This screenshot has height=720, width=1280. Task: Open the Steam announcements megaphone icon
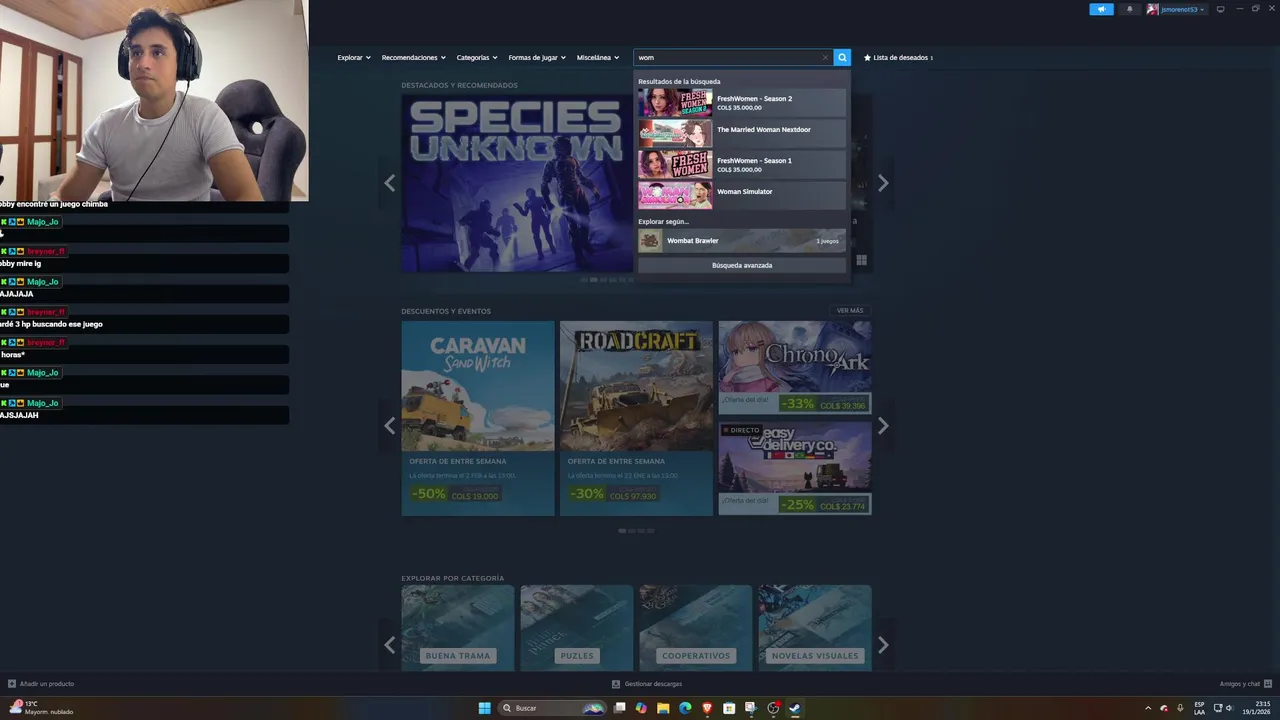coord(1101,9)
